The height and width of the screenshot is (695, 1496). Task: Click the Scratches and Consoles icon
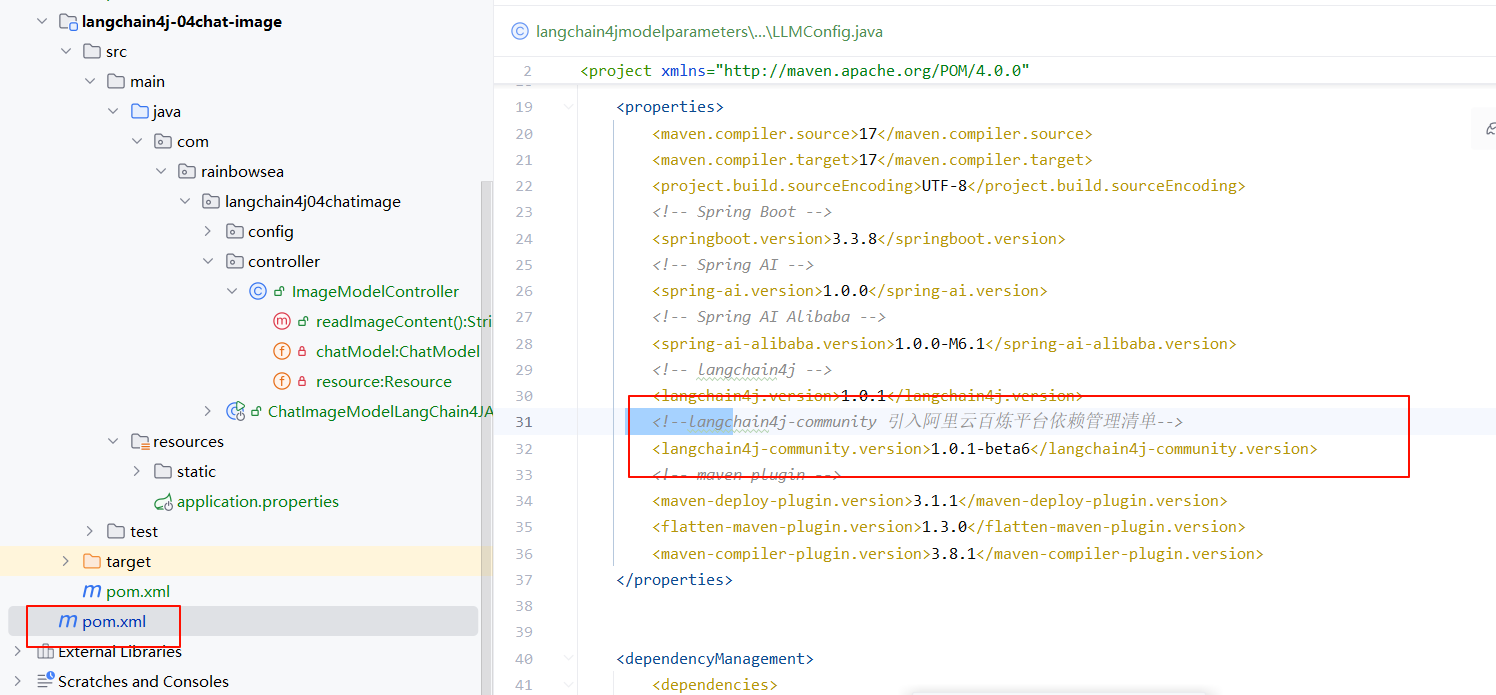coord(45,682)
